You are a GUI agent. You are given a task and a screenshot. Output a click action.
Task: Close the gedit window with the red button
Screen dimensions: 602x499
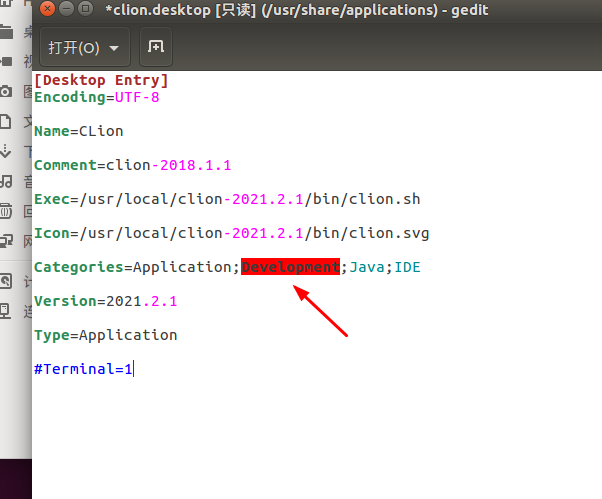[47, 8]
